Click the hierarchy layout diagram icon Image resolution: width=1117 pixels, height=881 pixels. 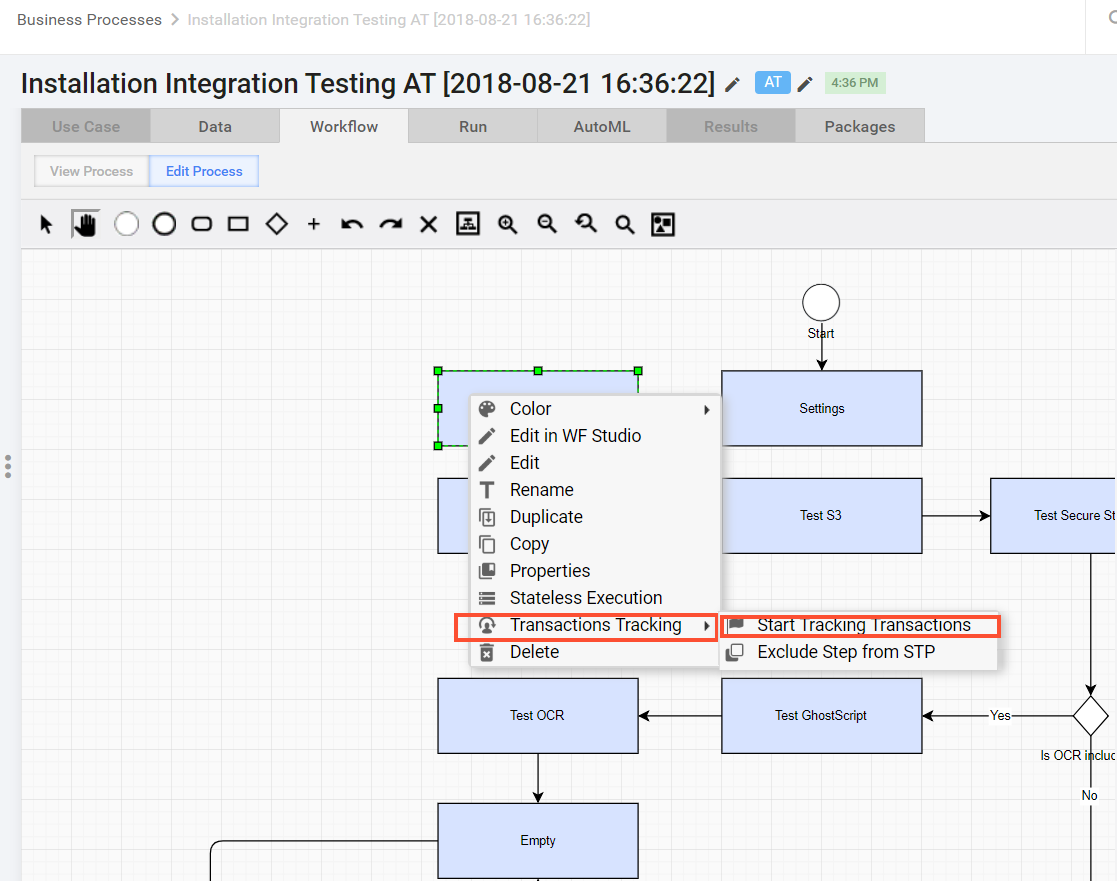[x=467, y=224]
